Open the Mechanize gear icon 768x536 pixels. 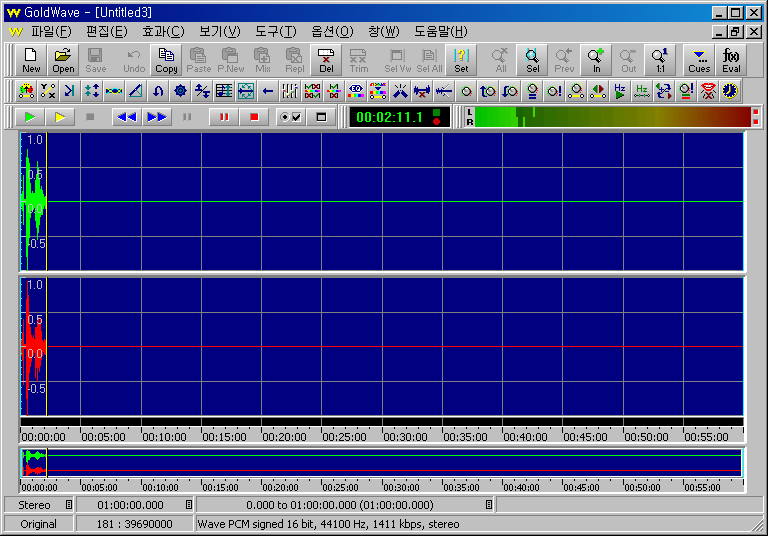180,91
